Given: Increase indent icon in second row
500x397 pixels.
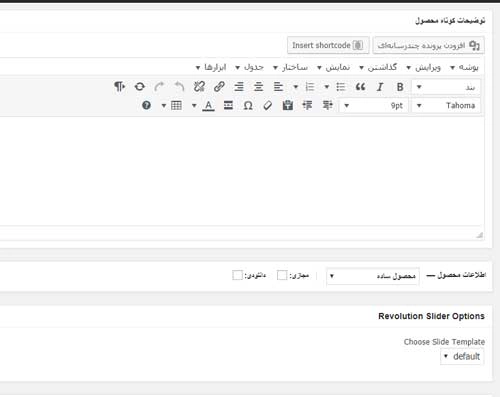Looking at the screenshot, I should click(x=307, y=106).
